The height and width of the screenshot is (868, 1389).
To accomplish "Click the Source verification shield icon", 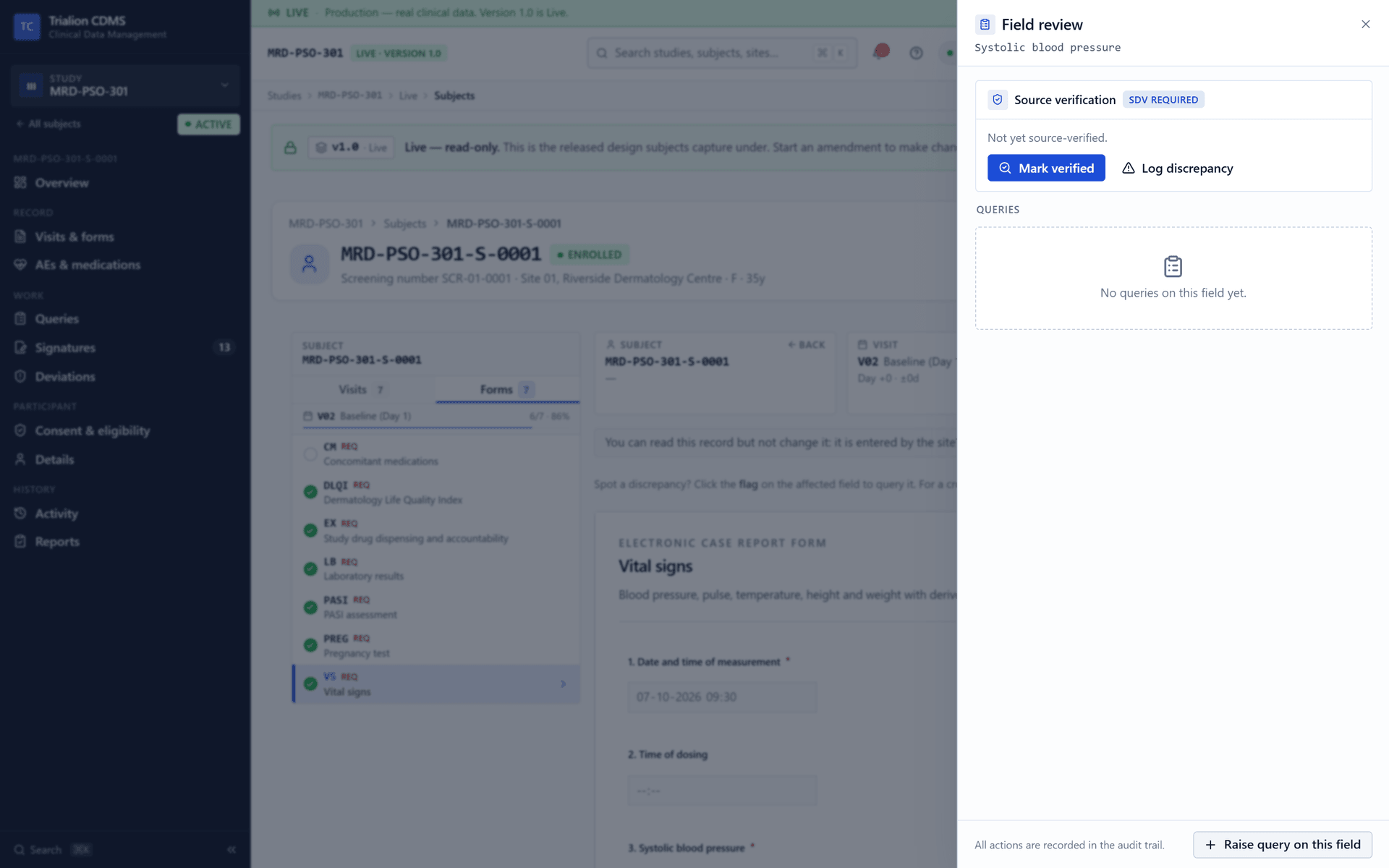I will tap(998, 100).
